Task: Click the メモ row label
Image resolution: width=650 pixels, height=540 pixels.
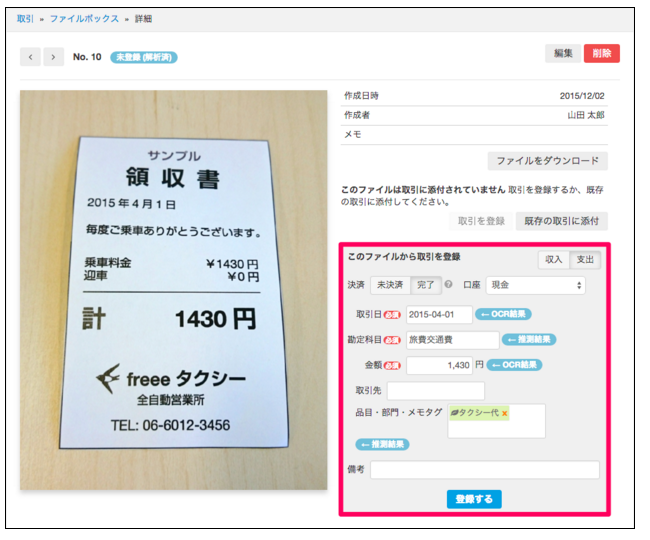Action: point(352,135)
